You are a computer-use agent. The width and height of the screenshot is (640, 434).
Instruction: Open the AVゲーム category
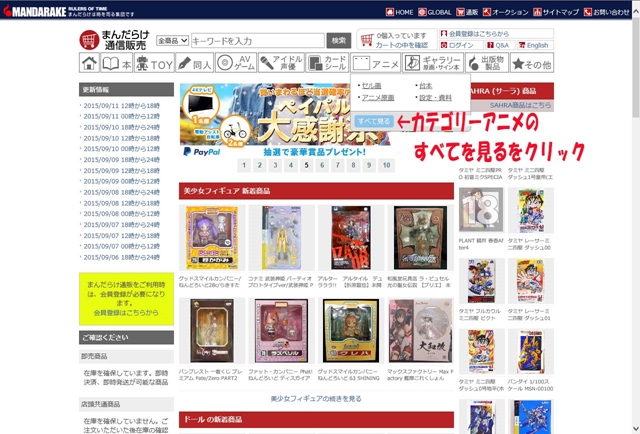point(235,64)
